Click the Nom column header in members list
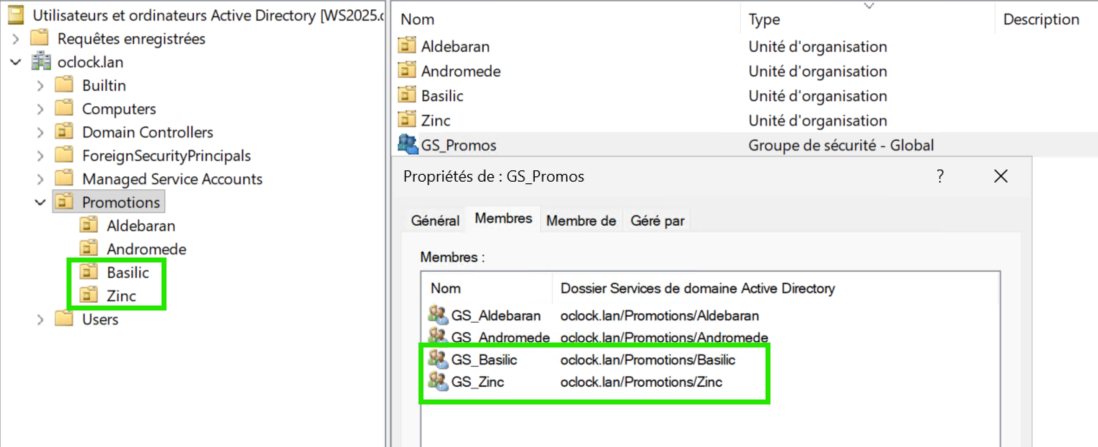Viewport: 1098px width, 447px height. 445,288
